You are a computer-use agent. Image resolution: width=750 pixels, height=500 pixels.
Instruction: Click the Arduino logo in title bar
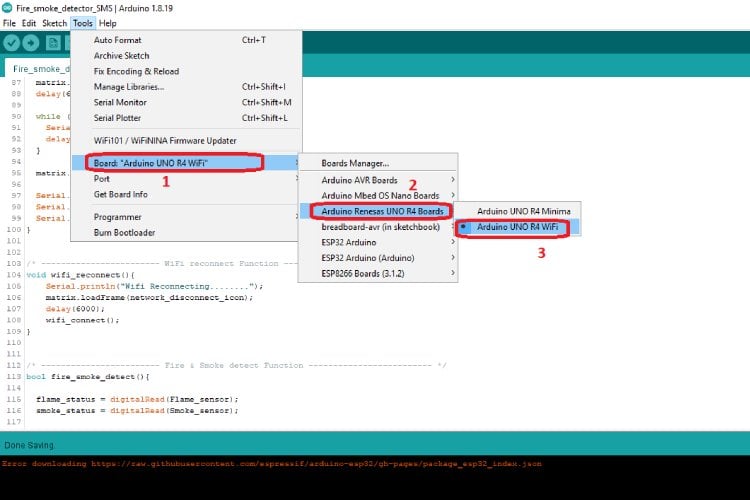click(7, 8)
